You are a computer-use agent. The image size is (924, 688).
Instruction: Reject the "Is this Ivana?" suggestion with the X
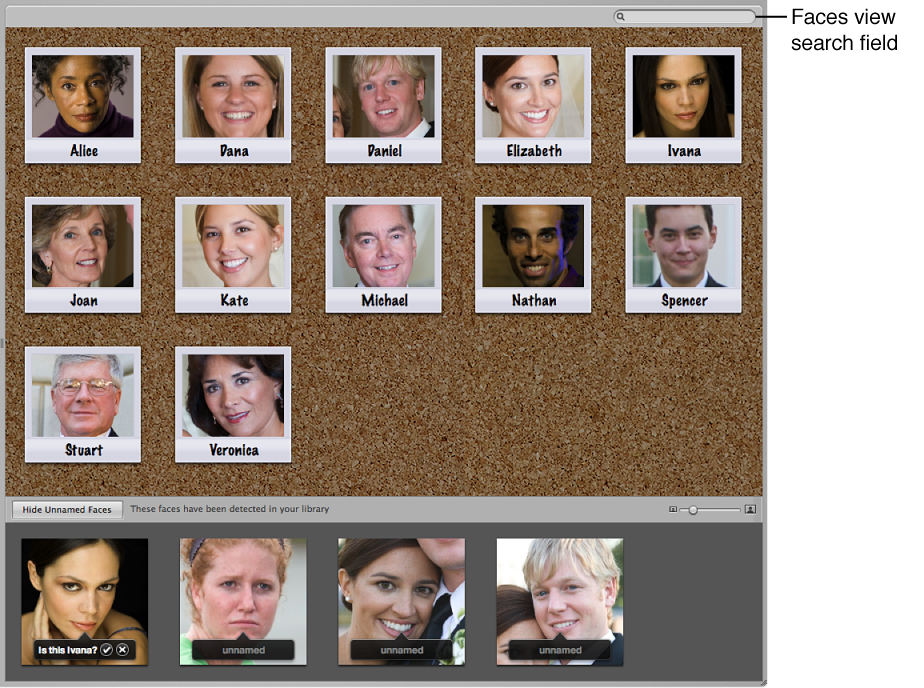click(x=122, y=649)
